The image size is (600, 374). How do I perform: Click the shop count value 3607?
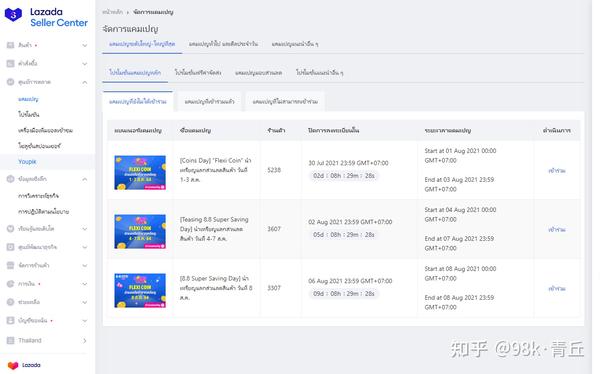click(x=274, y=229)
